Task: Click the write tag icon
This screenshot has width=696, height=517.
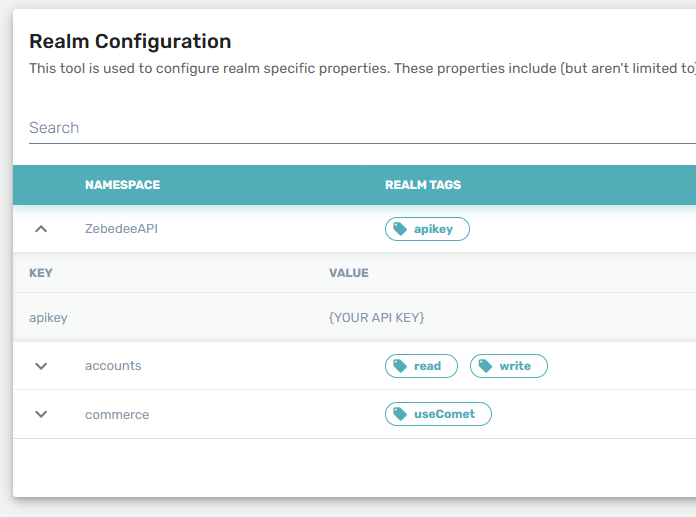Action: [x=485, y=366]
